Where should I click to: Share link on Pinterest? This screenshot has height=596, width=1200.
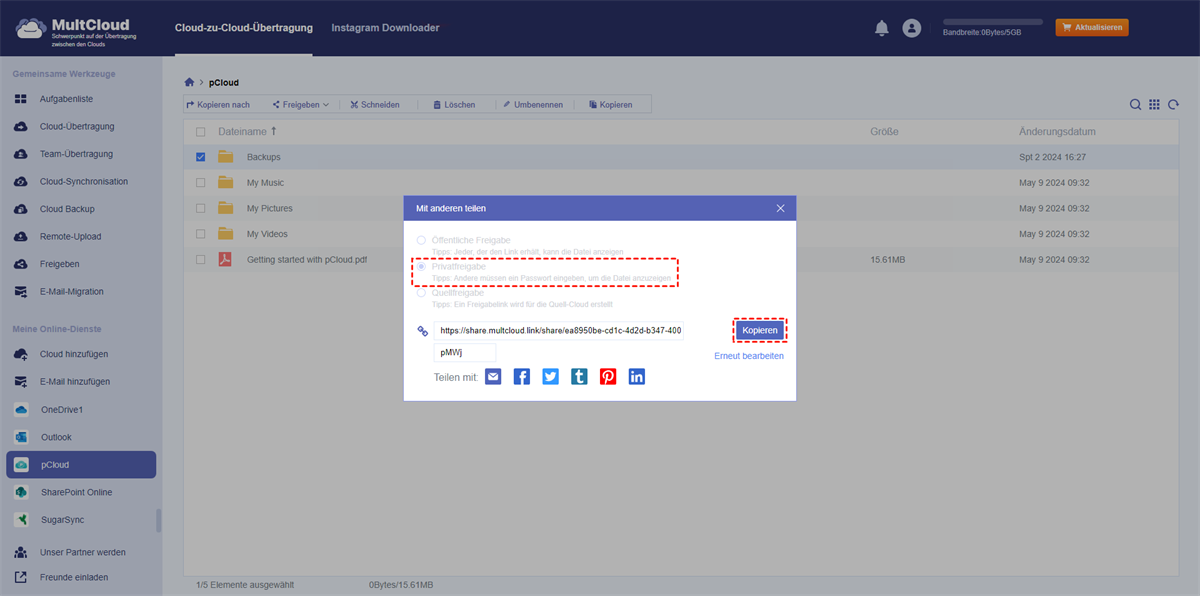[608, 376]
